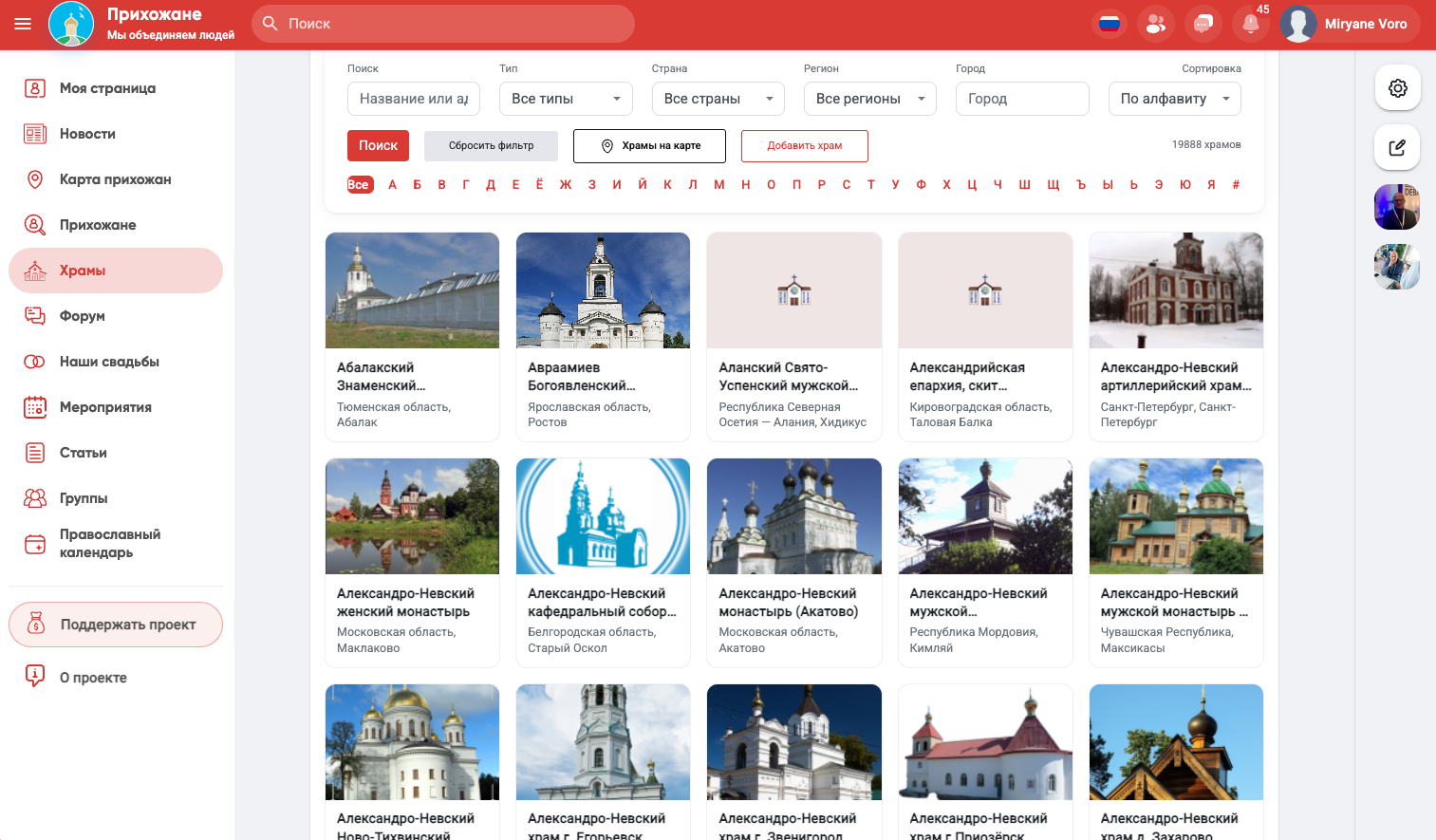Open Авраамиев Богоявленский temple photo
The height and width of the screenshot is (840, 1436).
(x=603, y=290)
